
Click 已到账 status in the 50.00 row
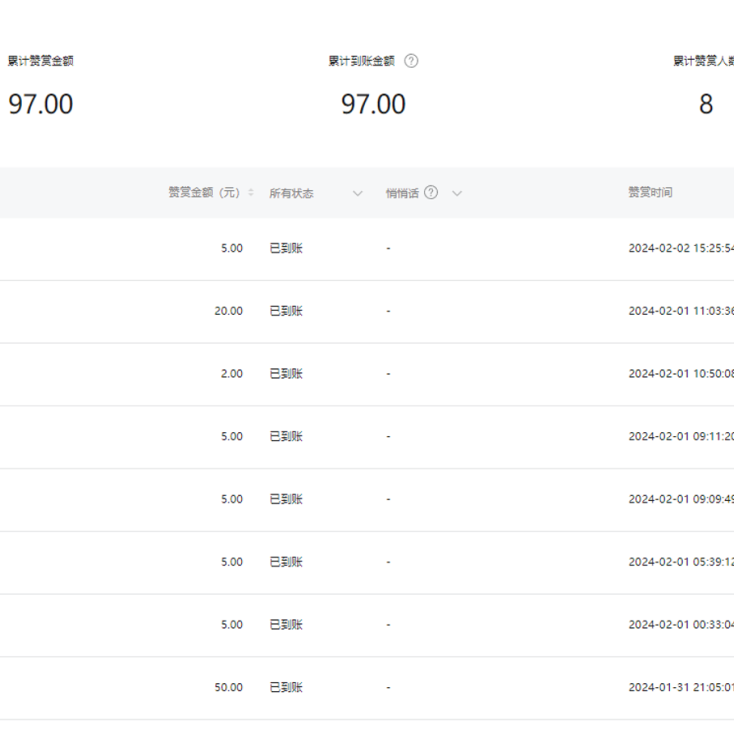click(x=286, y=688)
